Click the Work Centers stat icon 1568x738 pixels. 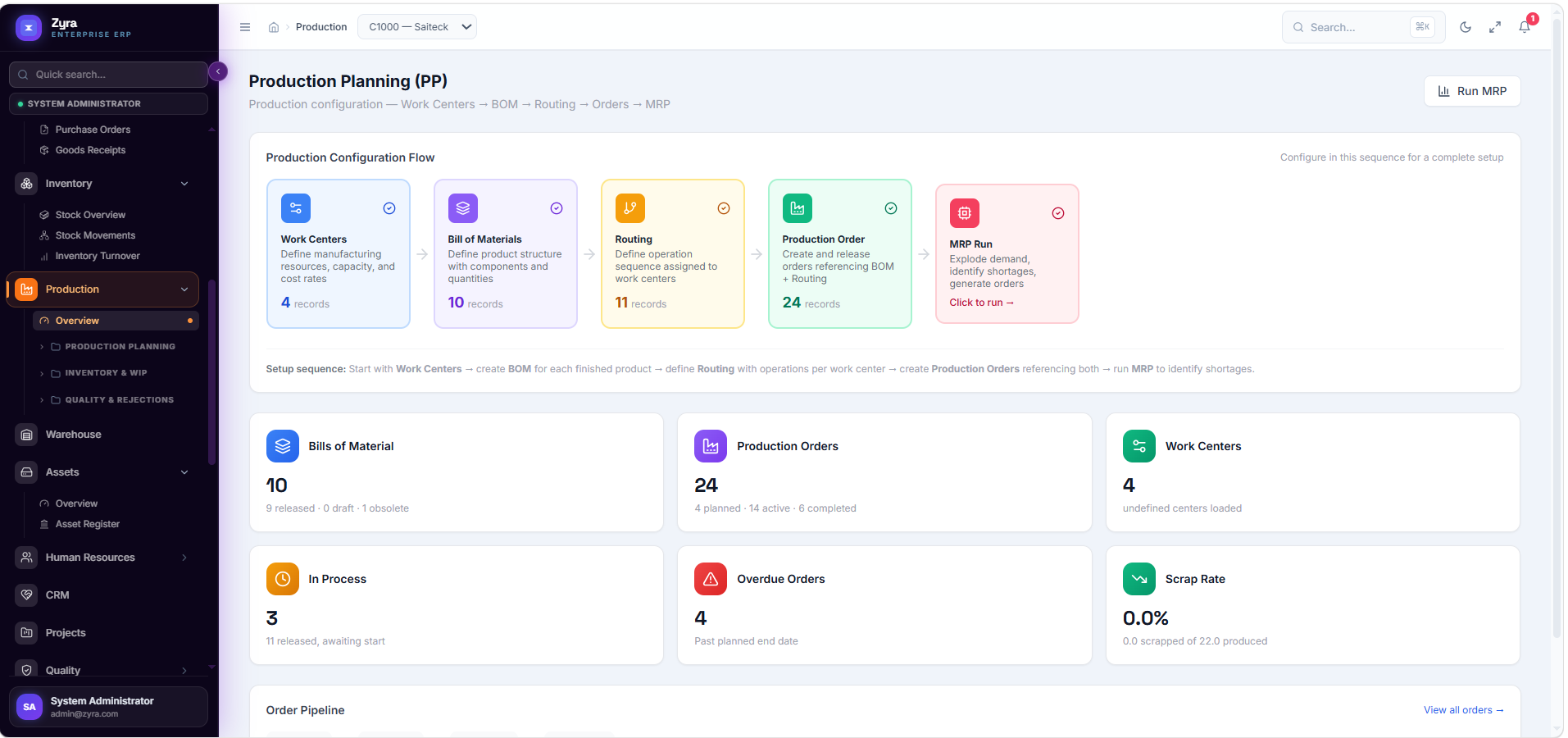click(1139, 446)
